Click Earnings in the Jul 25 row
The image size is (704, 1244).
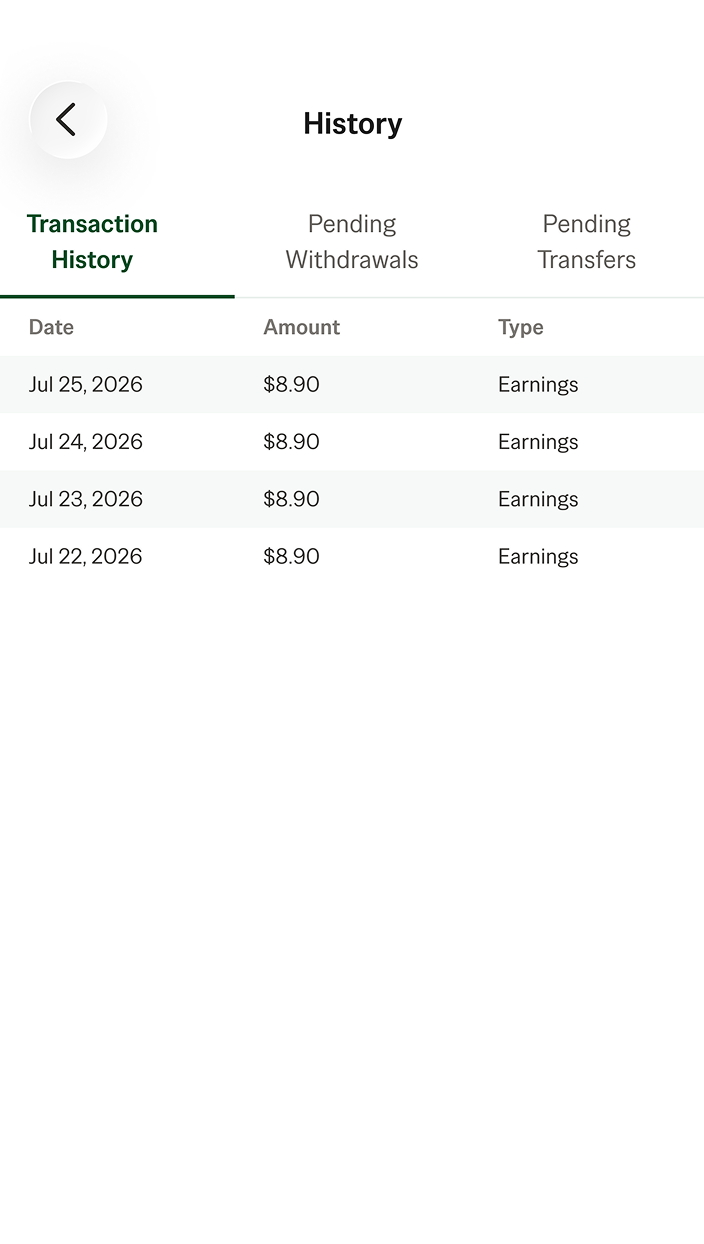[x=538, y=385]
